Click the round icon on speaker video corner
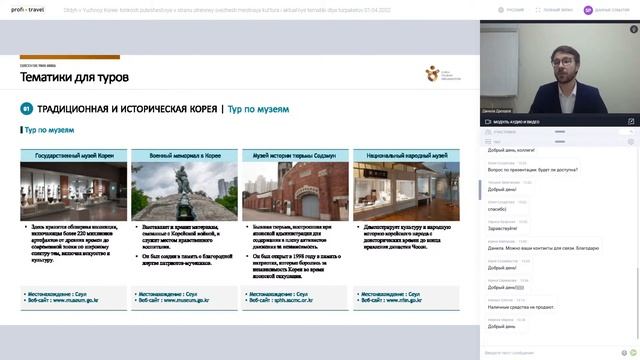The width and height of the screenshot is (640, 360). pos(633,29)
